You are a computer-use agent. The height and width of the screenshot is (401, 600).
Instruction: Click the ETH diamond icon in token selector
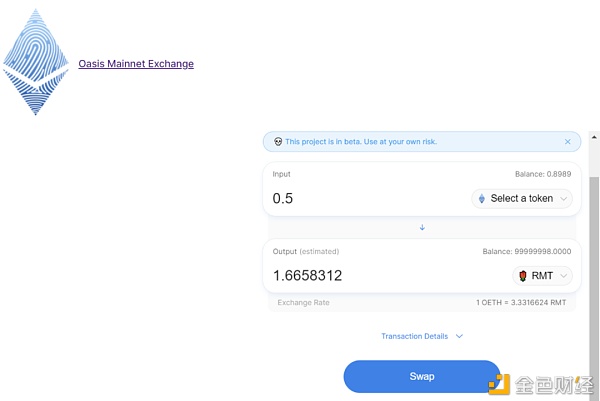(x=482, y=199)
